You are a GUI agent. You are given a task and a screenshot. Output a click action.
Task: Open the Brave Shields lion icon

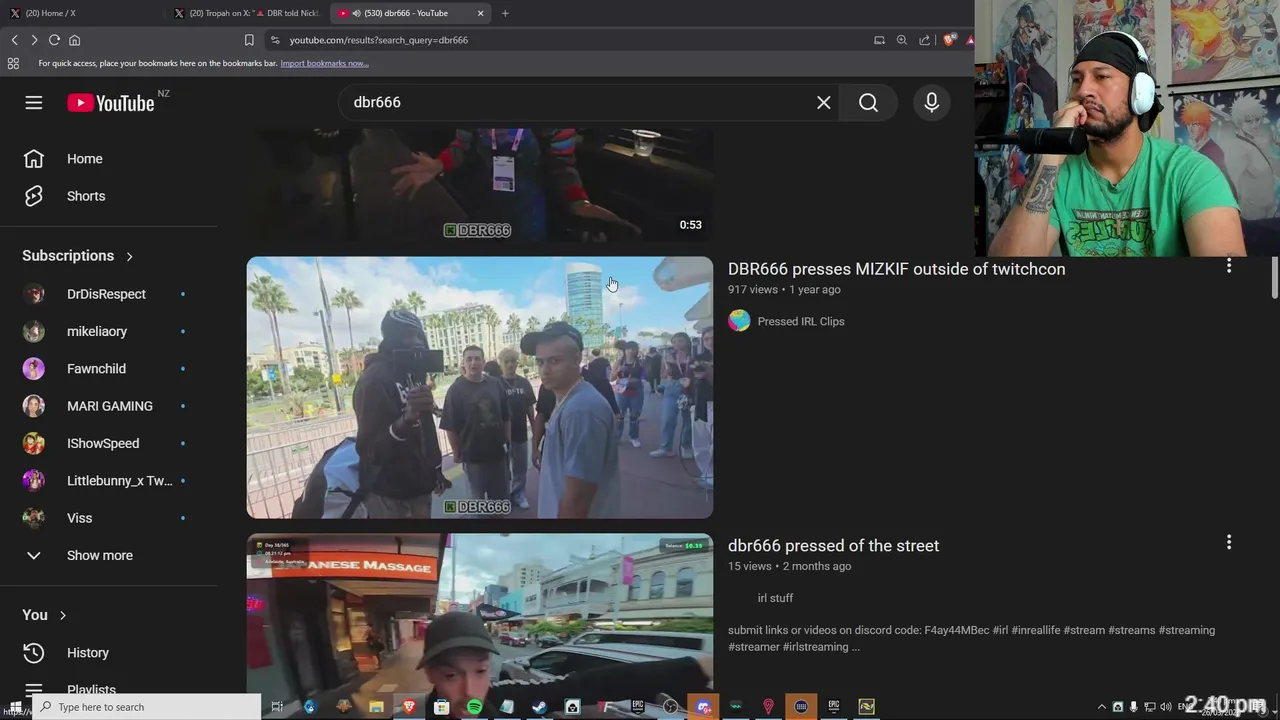950,40
